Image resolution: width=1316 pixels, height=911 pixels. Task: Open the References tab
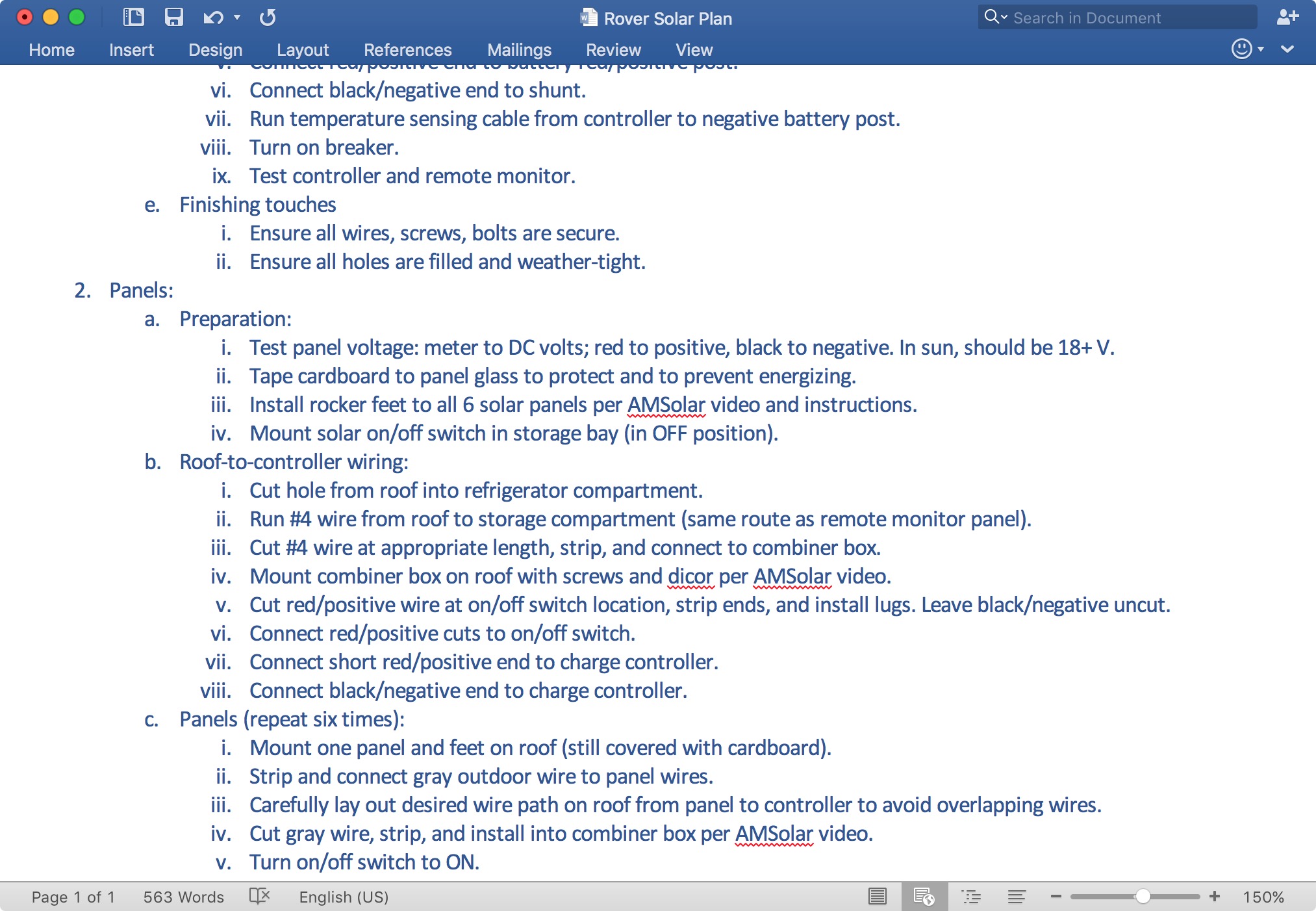click(x=408, y=50)
